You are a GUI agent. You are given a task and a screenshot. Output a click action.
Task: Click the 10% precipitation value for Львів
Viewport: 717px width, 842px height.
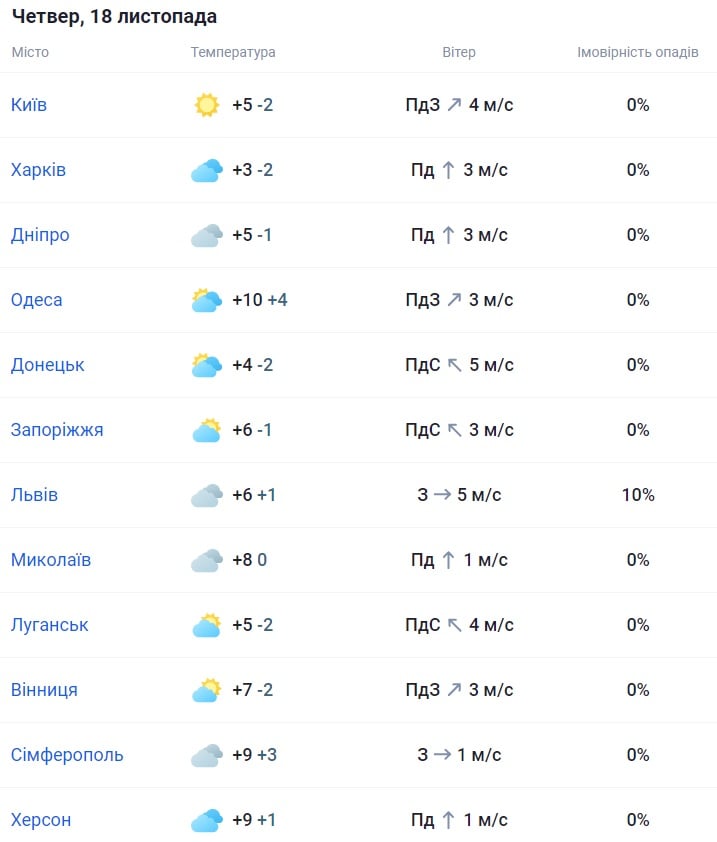click(638, 495)
